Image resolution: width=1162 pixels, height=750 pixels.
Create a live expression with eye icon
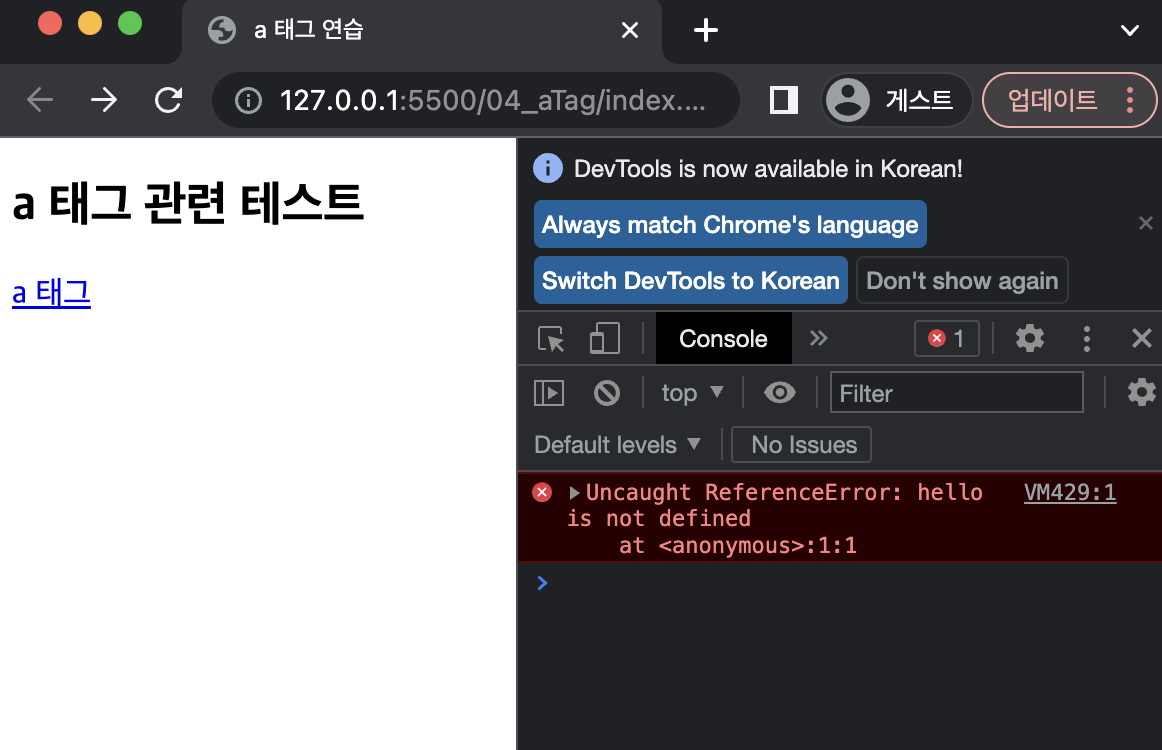click(780, 393)
